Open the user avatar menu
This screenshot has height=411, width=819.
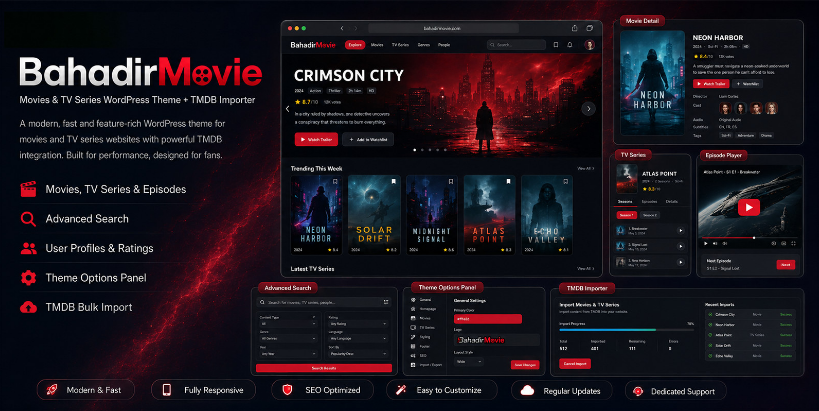point(590,45)
